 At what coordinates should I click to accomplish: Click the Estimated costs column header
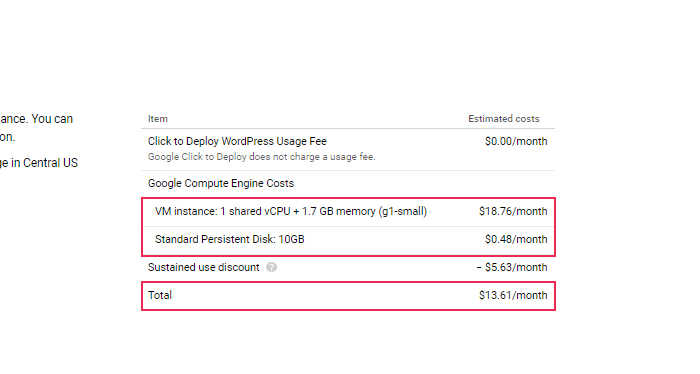(504, 119)
